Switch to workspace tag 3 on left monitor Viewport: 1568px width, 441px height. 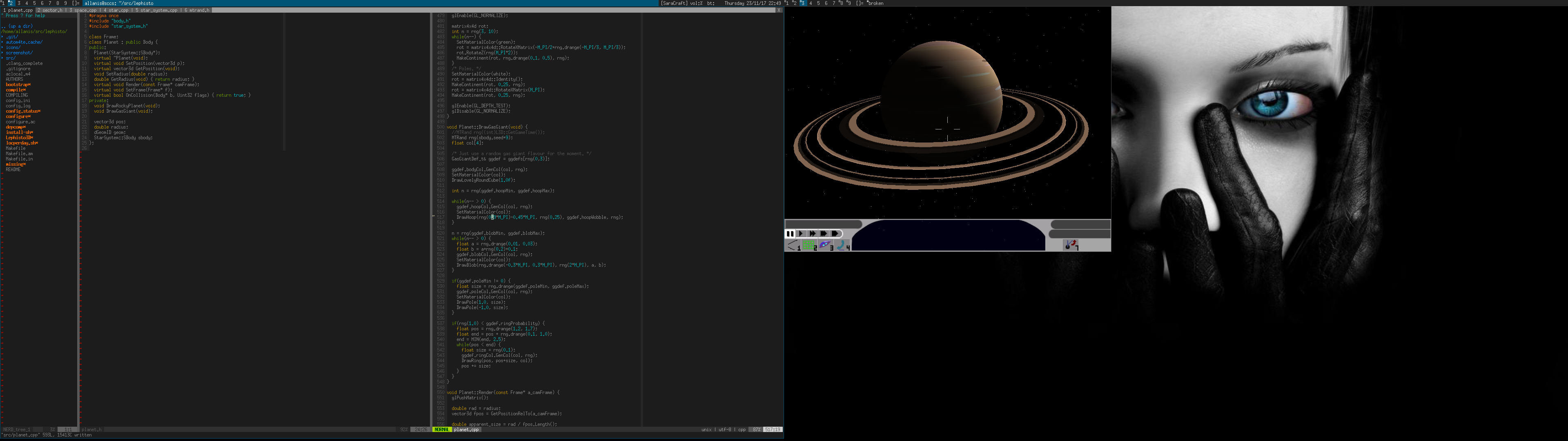click(x=18, y=3)
